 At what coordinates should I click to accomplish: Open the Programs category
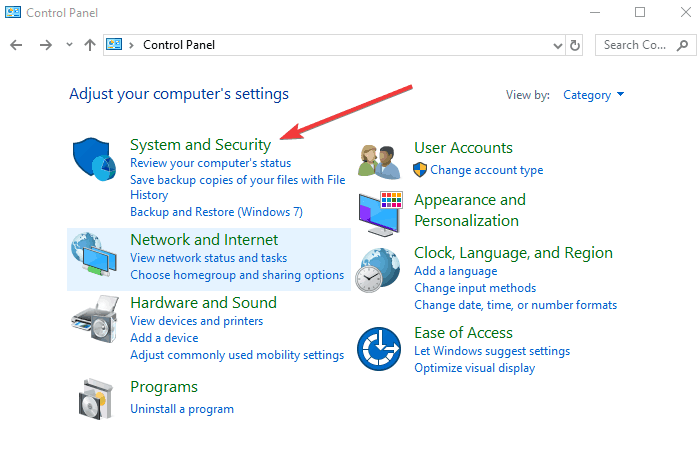click(164, 387)
